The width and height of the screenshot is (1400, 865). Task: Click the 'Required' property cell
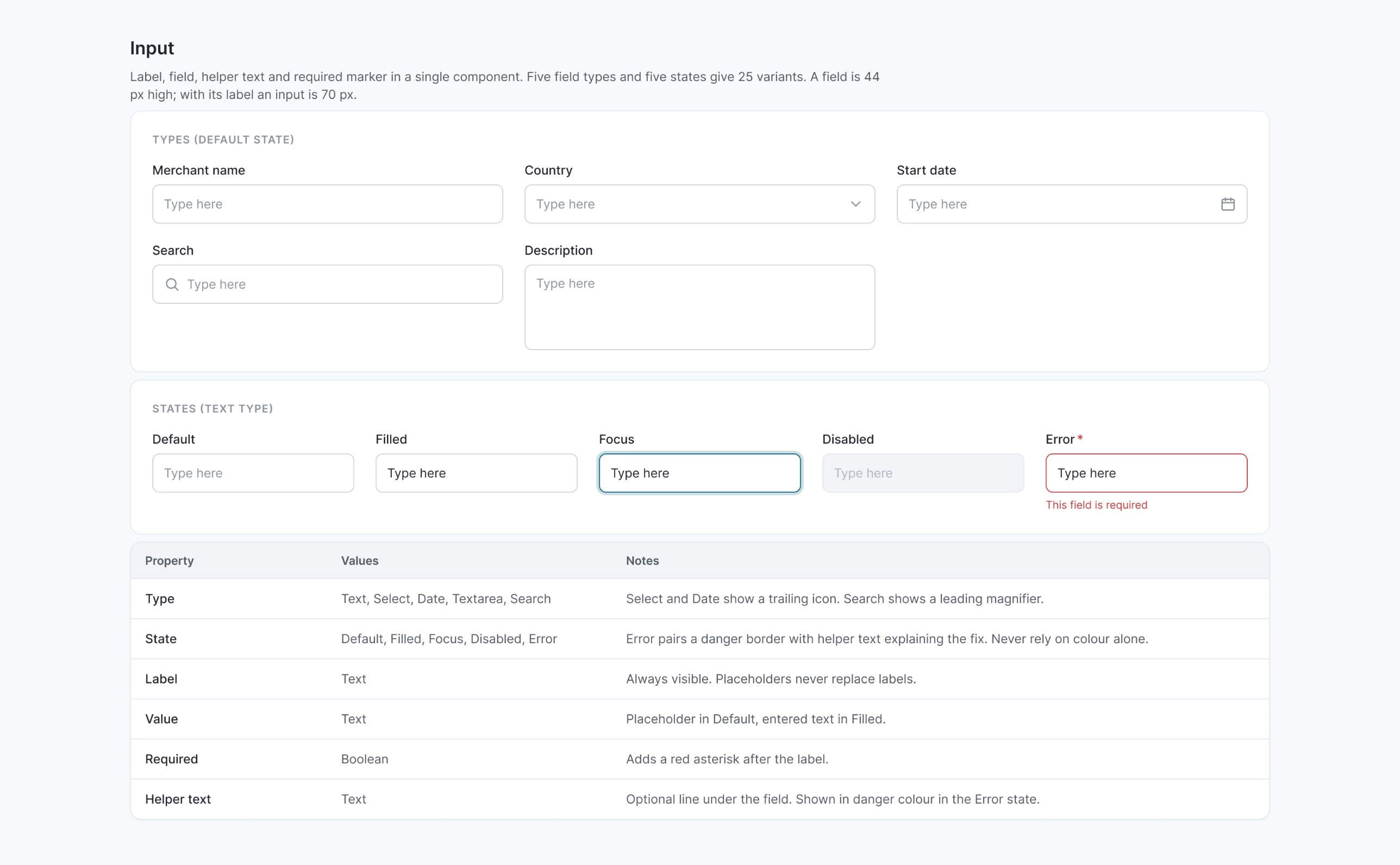tap(172, 759)
